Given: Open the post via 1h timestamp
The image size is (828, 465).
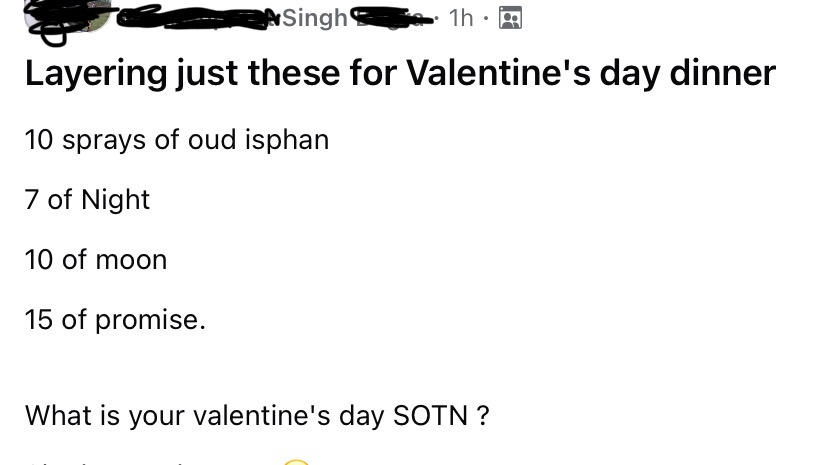Looking at the screenshot, I should click(x=461, y=18).
